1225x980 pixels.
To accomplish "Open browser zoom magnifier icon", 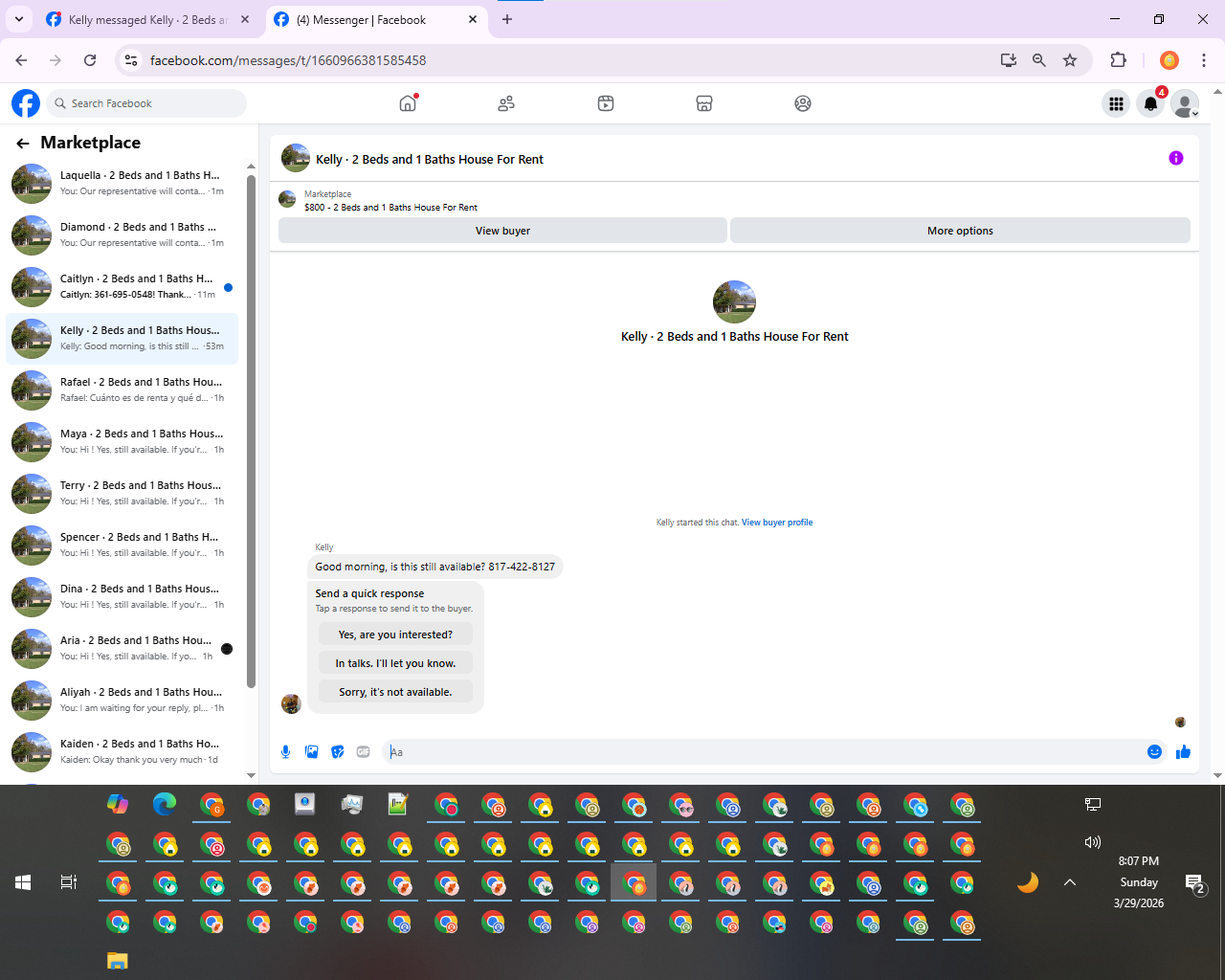I will coord(1039,60).
